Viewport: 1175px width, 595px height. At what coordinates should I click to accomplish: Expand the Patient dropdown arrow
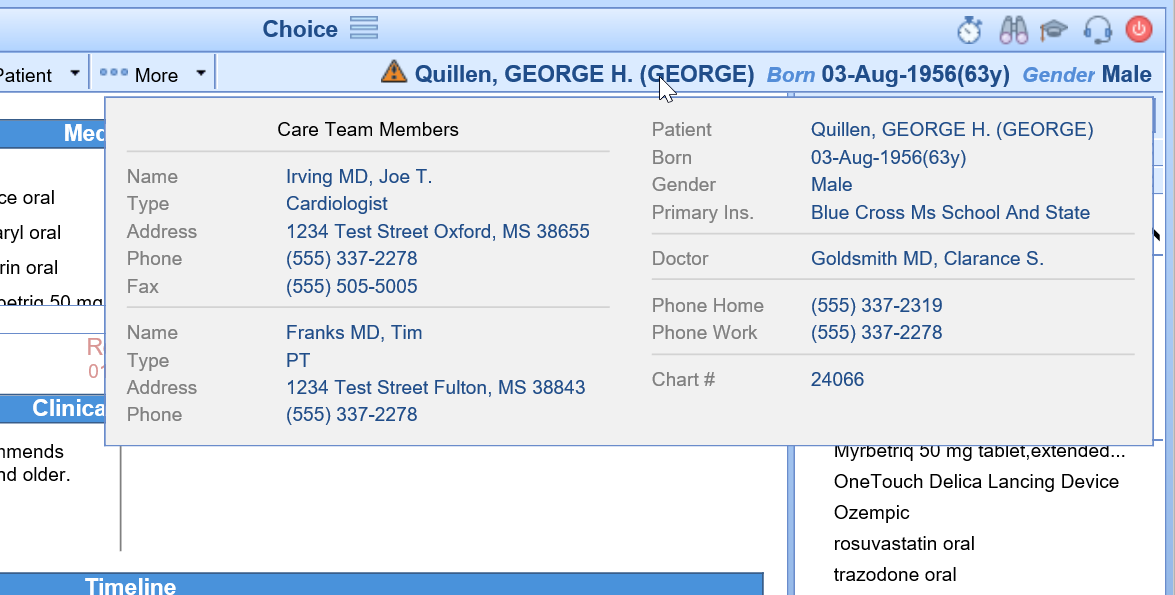75,74
